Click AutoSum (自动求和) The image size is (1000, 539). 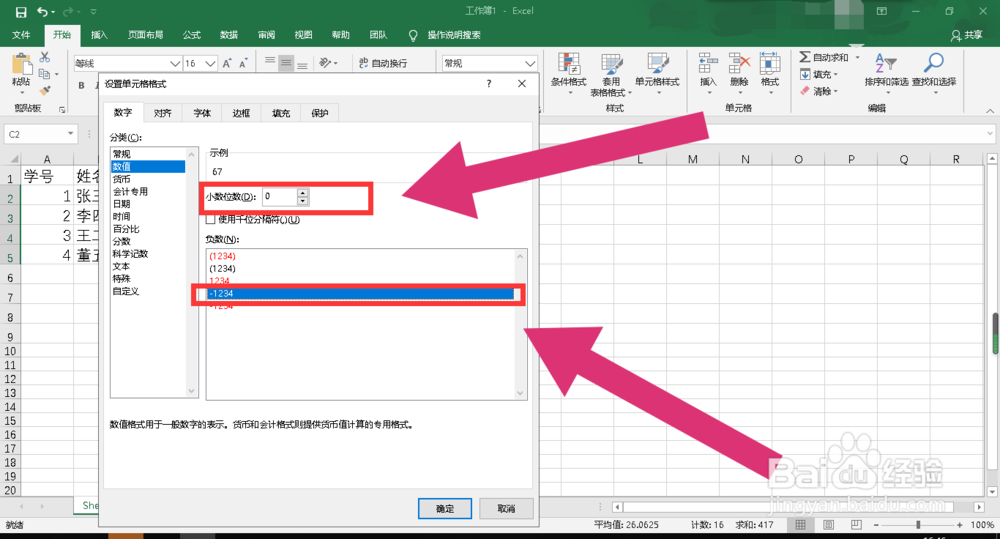(825, 57)
